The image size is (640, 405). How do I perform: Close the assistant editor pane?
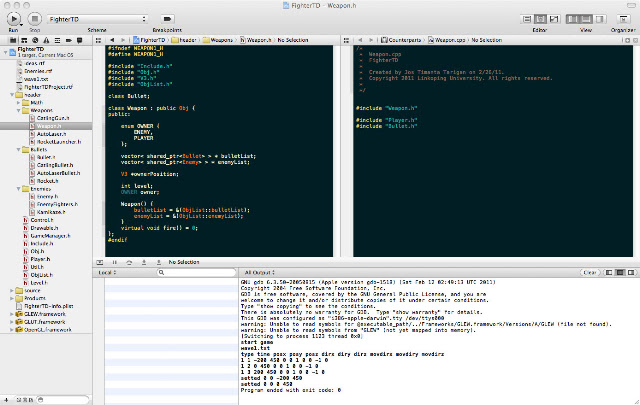click(x=636, y=40)
